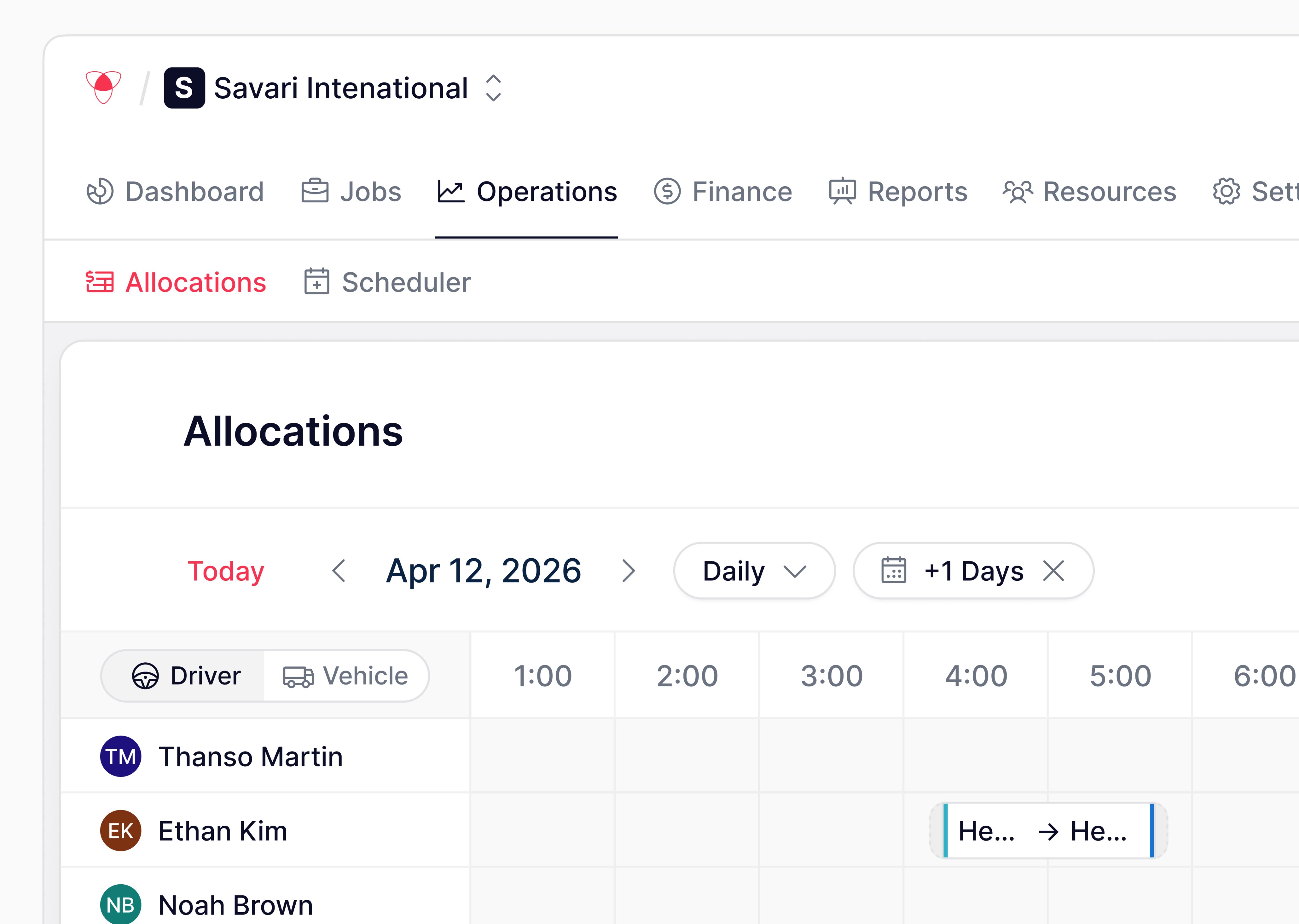Go to next day with right chevron
Screen dimensions: 1299x924
[x=629, y=571]
